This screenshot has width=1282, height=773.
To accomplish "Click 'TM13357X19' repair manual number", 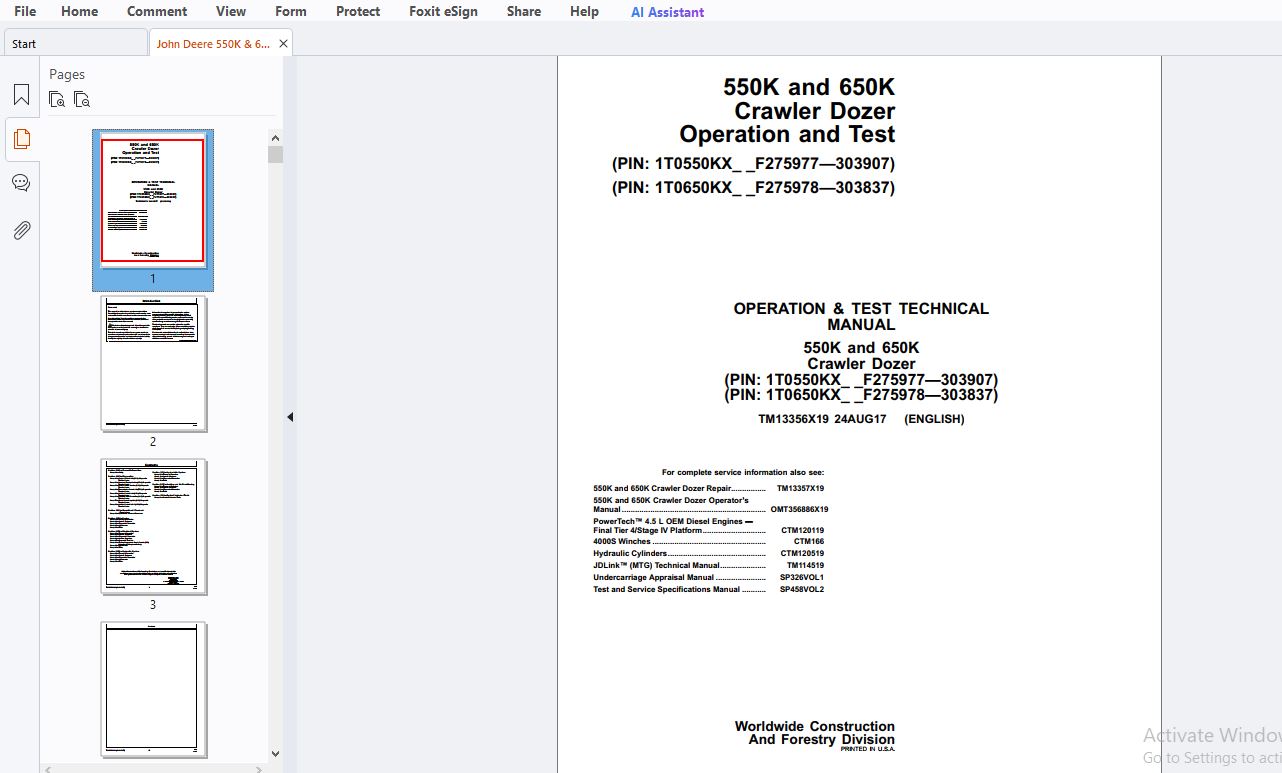I will pyautogui.click(x=800, y=489).
